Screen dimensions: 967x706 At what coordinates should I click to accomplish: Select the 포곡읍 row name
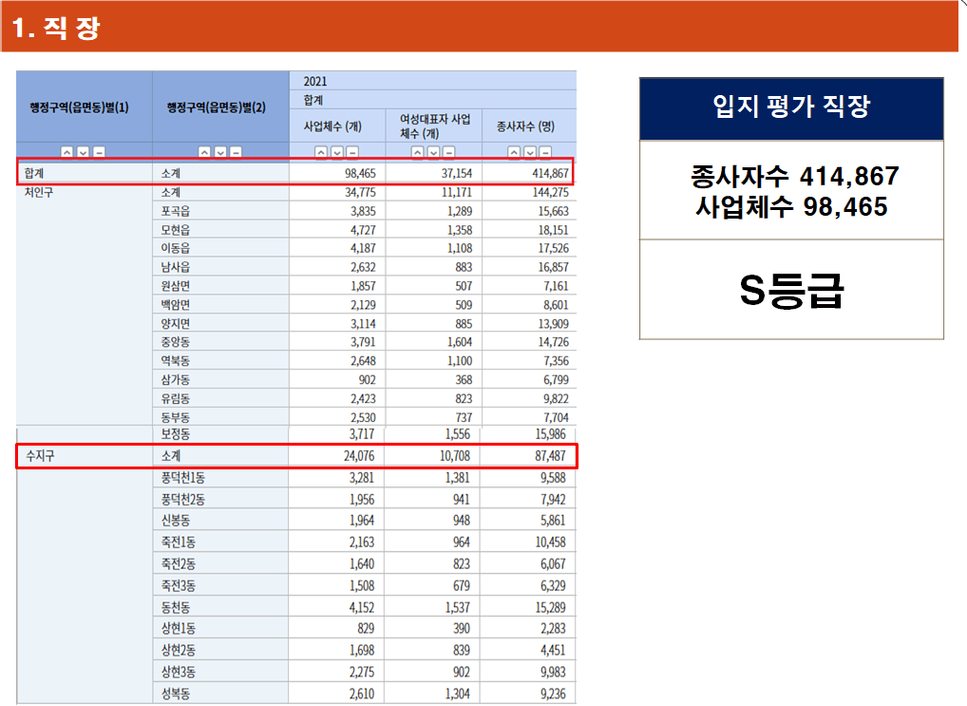pos(176,211)
